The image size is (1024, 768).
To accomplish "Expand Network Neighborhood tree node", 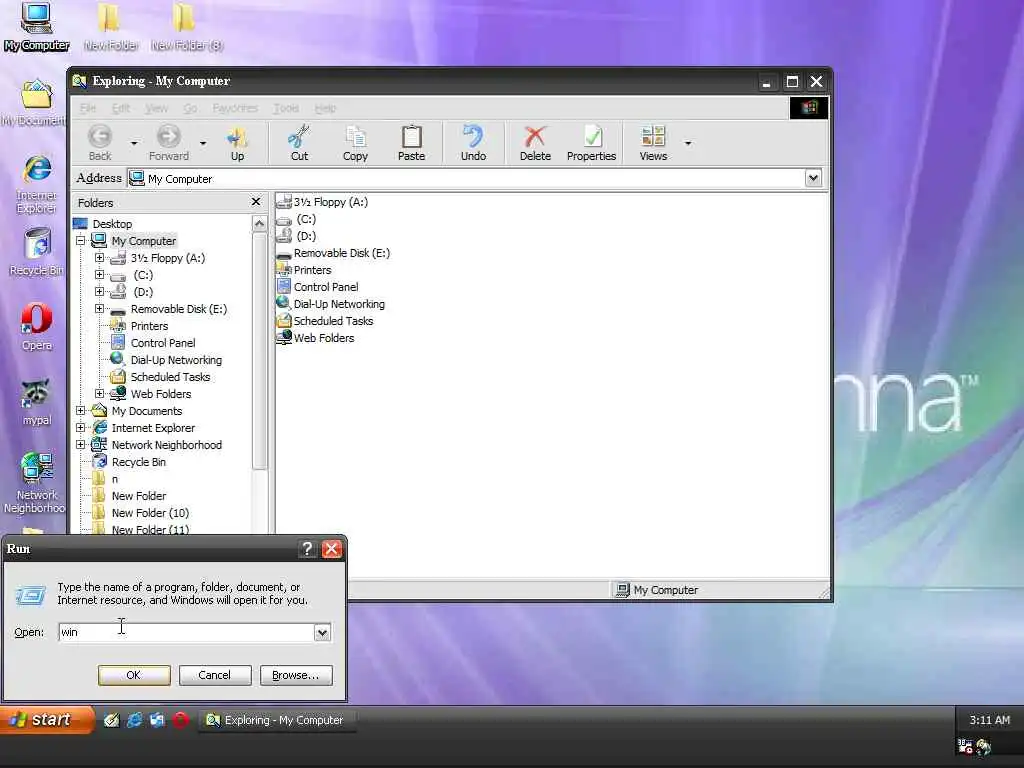I will pos(80,444).
